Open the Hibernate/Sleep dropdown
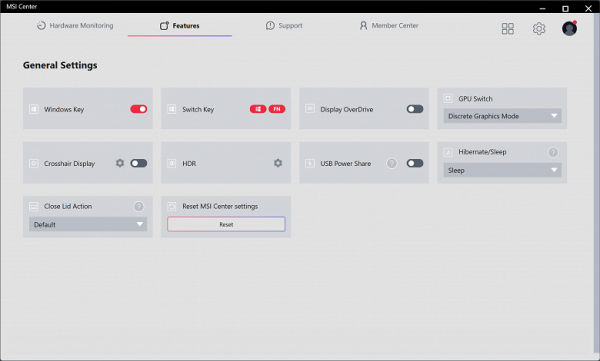Screen dimensions: 600x361 pyautogui.click(x=502, y=170)
